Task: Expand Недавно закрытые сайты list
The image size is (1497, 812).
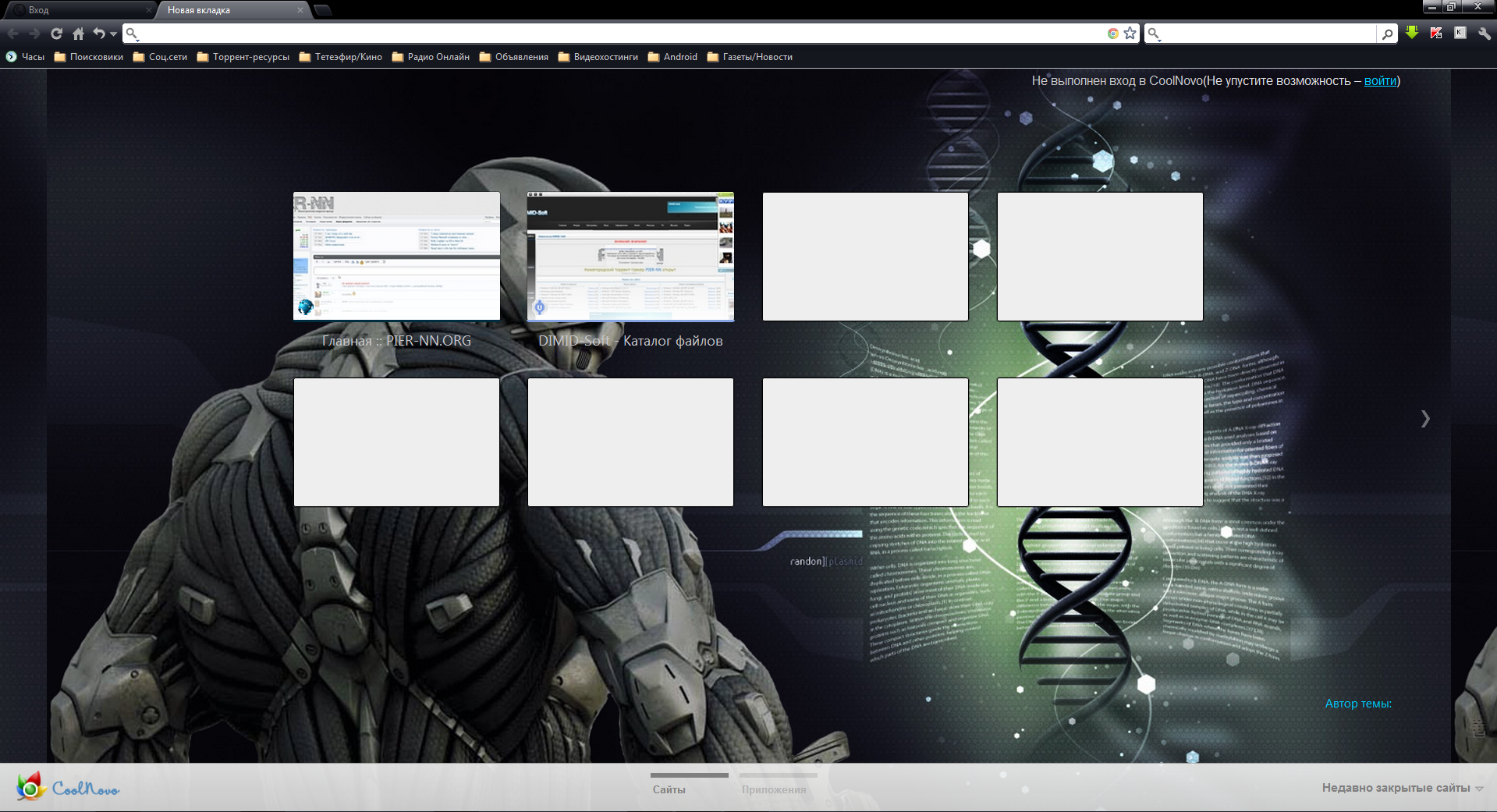Action: [1403, 788]
